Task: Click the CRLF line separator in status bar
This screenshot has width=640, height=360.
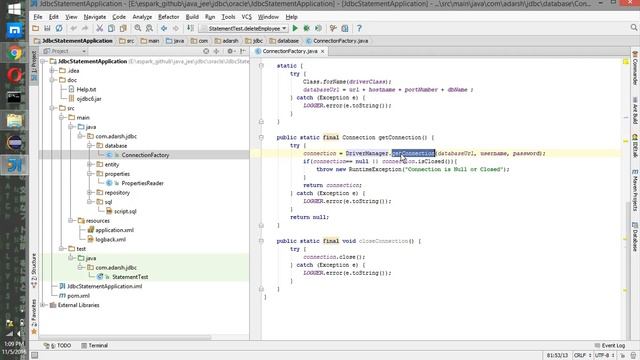Action: (582, 355)
